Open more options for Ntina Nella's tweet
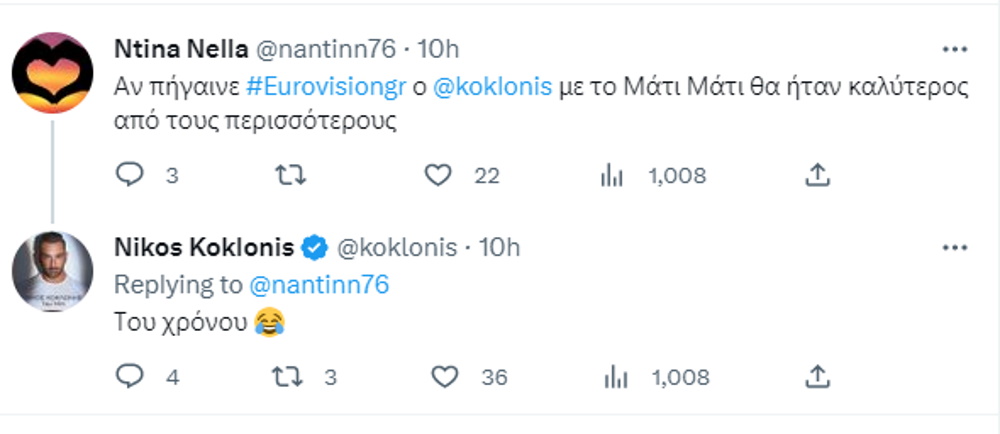The height and width of the screenshot is (434, 1000). pos(955,48)
